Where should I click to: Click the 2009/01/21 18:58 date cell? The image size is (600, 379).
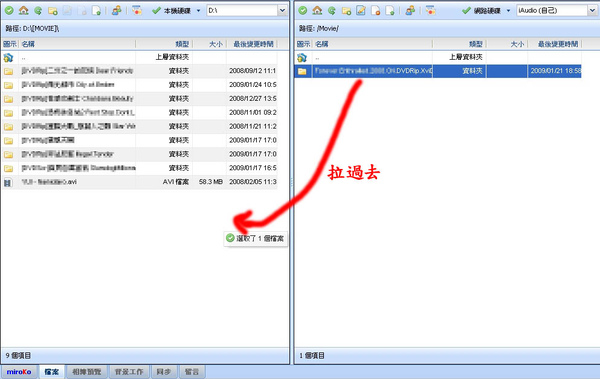coord(555,71)
